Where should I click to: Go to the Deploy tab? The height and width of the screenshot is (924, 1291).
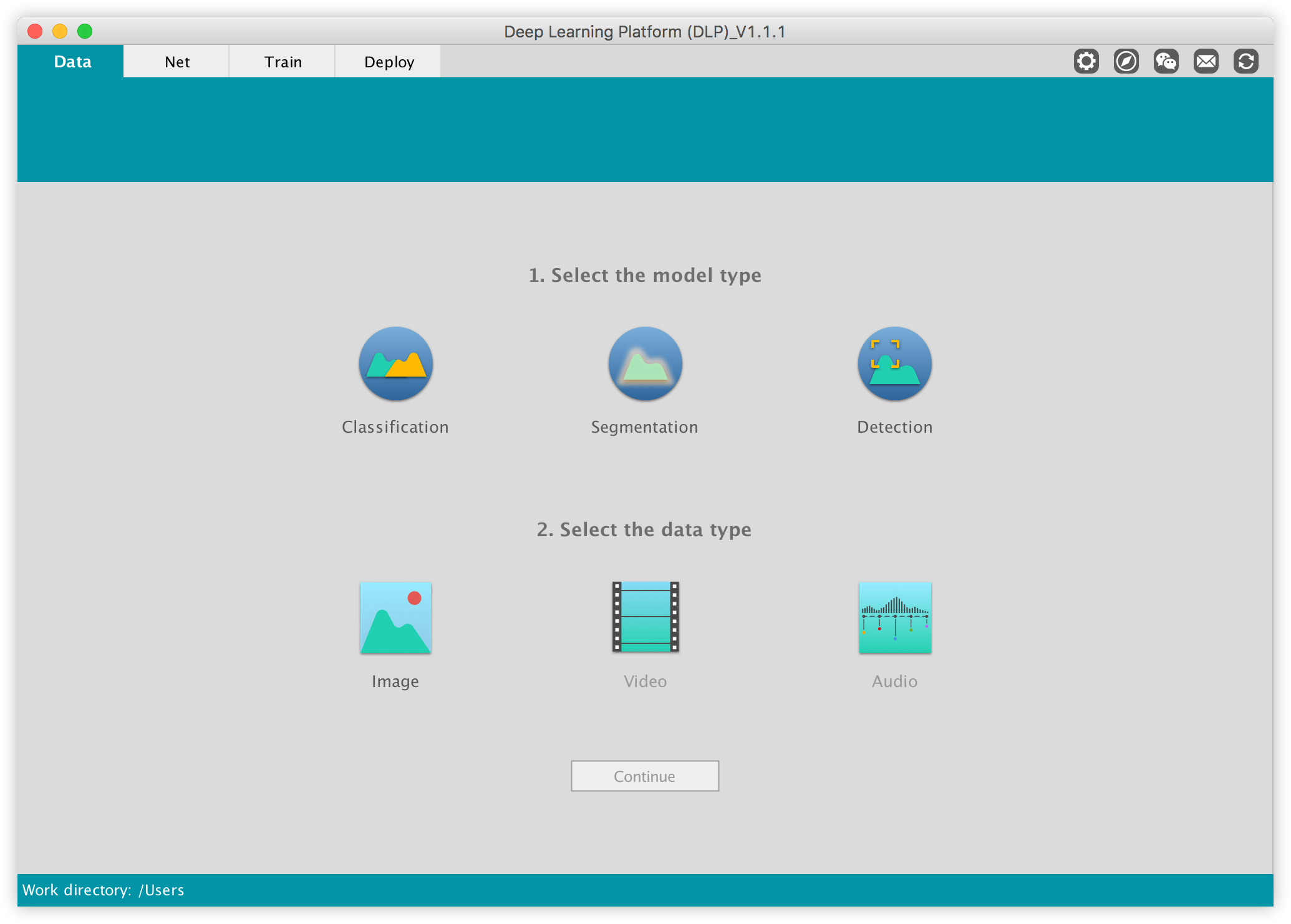pyautogui.click(x=389, y=62)
